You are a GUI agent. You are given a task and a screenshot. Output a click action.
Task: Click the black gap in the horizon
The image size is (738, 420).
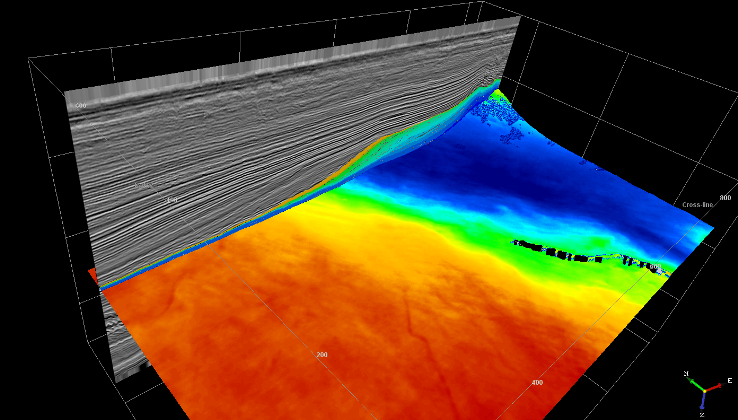[x=560, y=250]
